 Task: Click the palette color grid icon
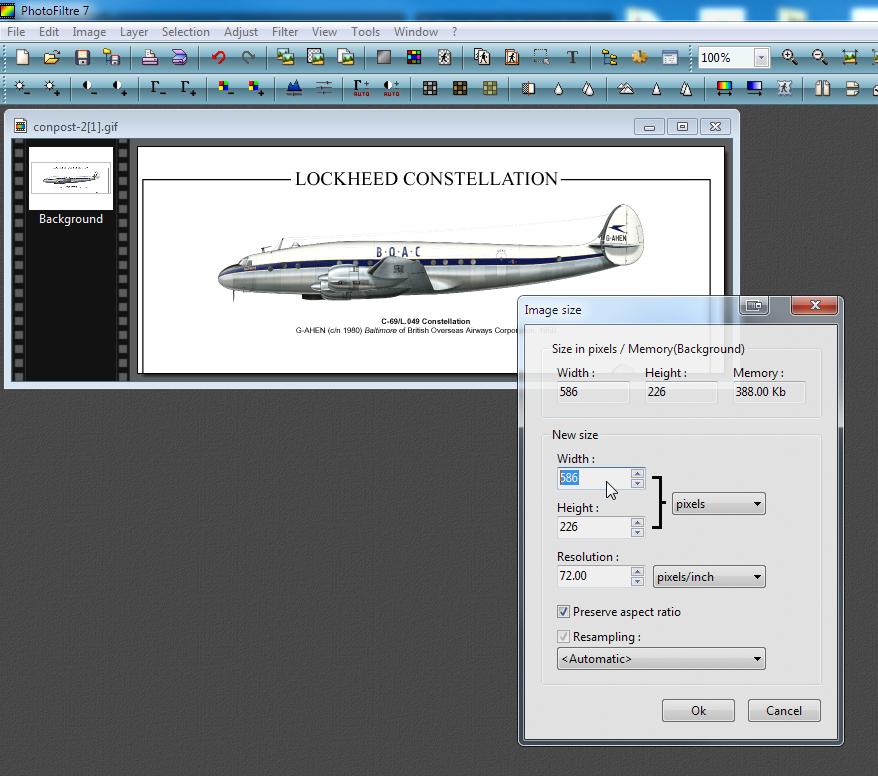(x=414, y=57)
